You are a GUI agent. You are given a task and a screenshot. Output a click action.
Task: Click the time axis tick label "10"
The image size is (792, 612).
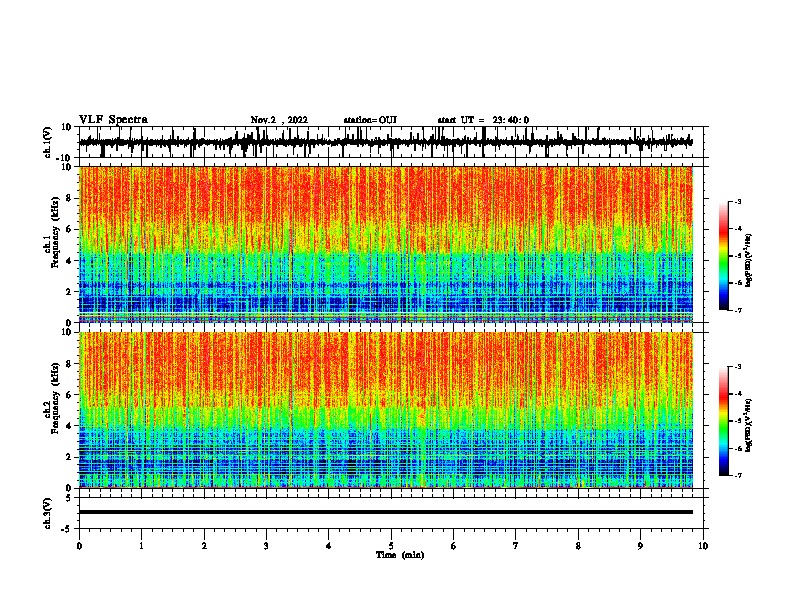703,546
